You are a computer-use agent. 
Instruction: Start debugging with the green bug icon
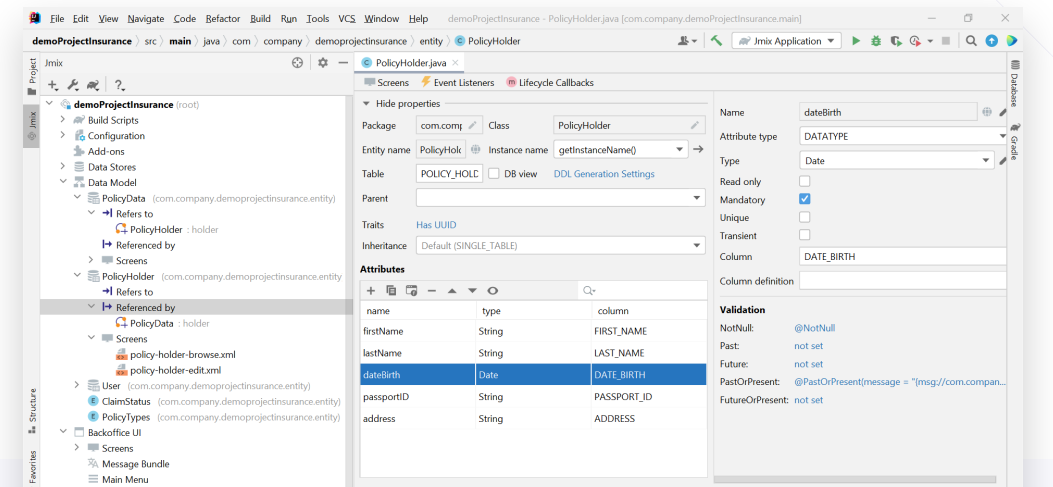[x=875, y=41]
